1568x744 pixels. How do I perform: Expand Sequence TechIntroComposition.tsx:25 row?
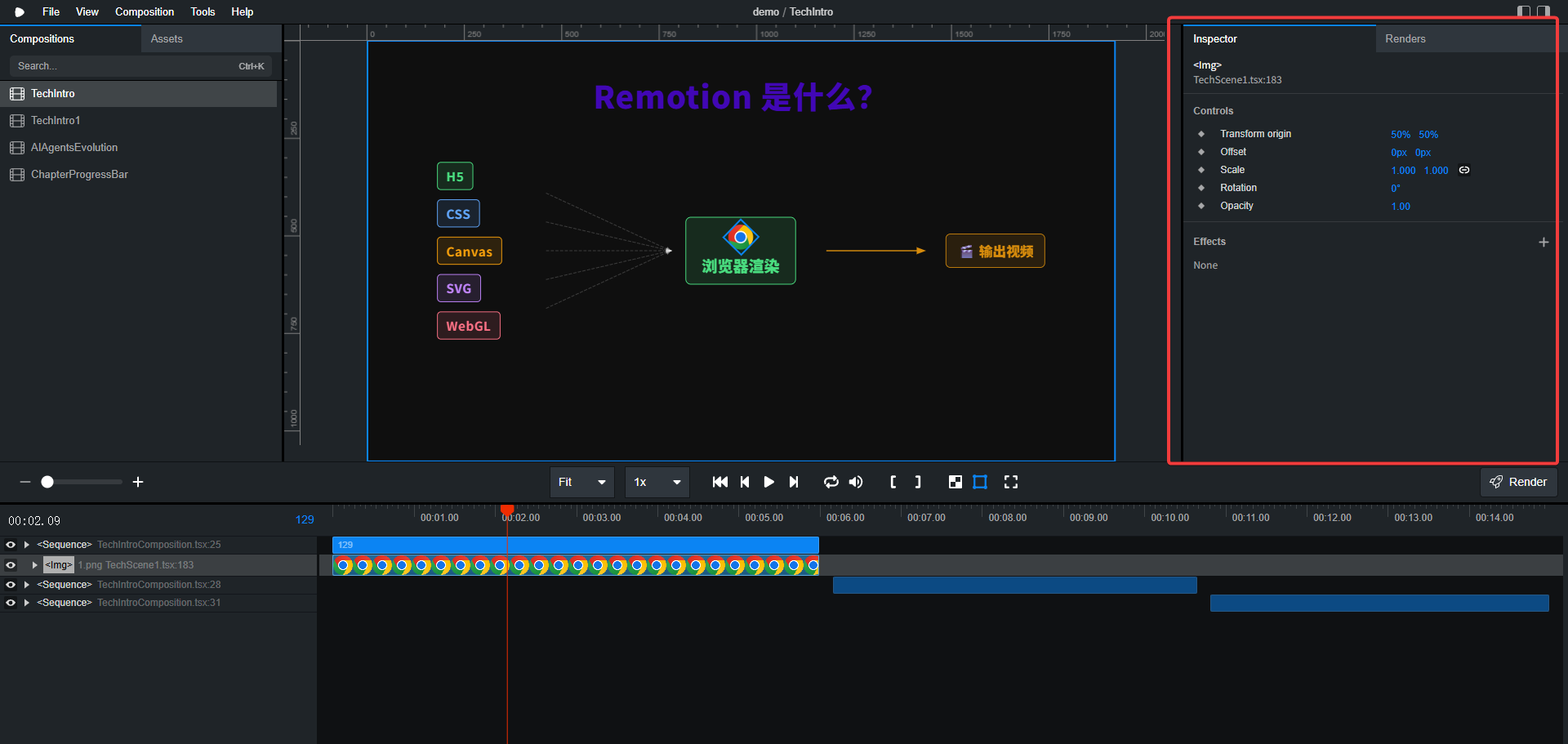pyautogui.click(x=27, y=545)
